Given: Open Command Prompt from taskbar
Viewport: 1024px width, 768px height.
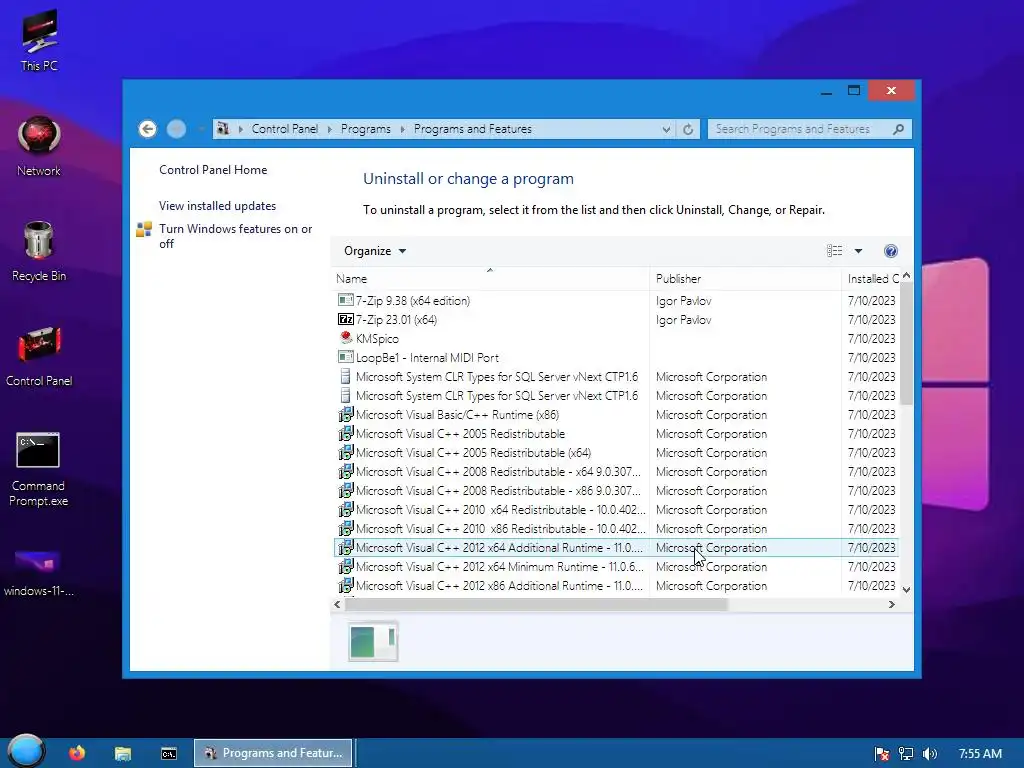Looking at the screenshot, I should [168, 753].
